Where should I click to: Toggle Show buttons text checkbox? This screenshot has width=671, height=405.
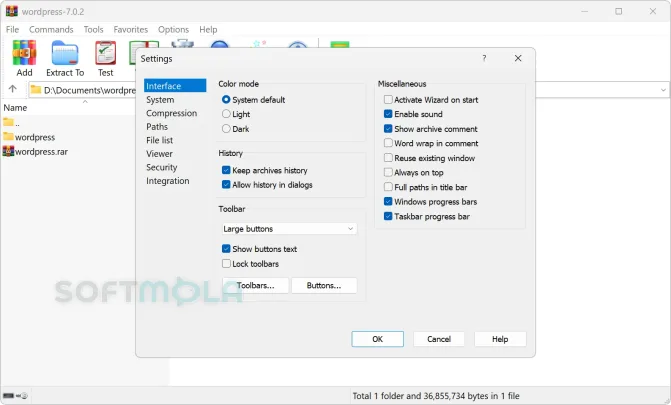click(226, 248)
